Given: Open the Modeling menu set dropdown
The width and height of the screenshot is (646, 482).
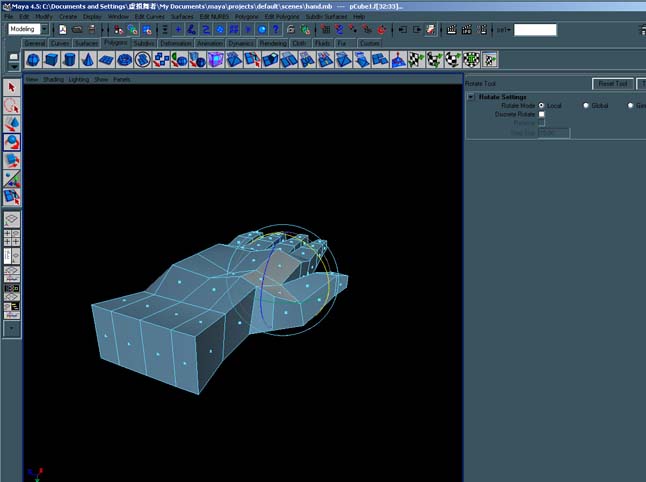Looking at the screenshot, I should [x=44, y=29].
